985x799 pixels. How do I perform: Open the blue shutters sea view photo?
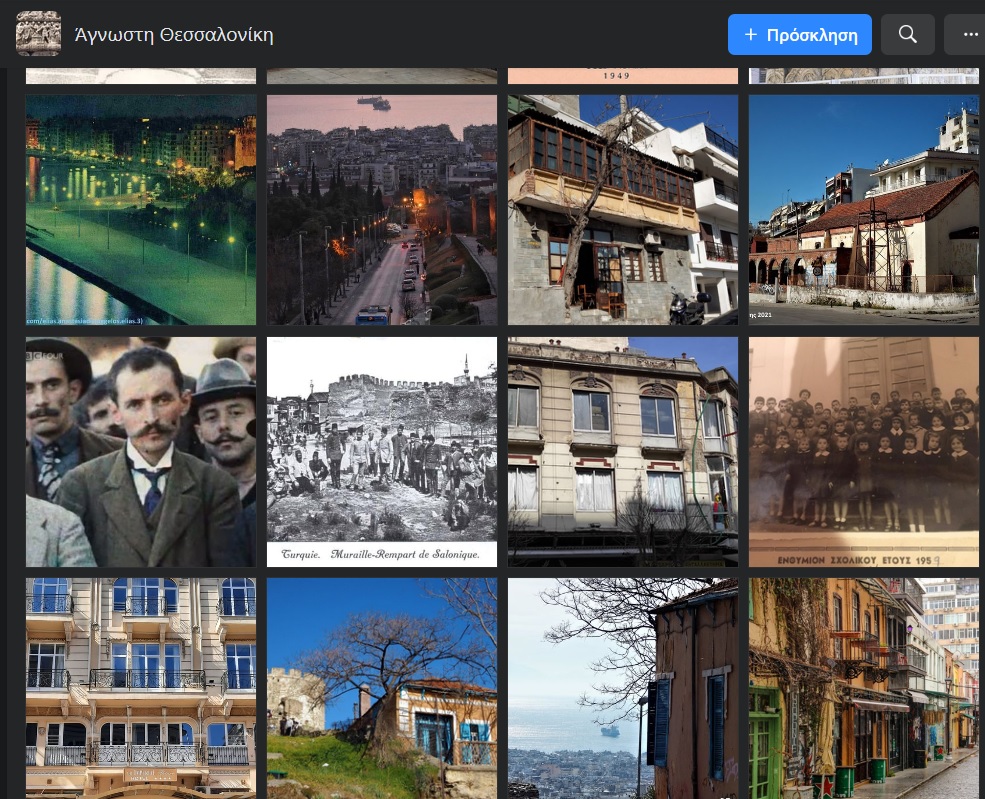pyautogui.click(x=623, y=688)
